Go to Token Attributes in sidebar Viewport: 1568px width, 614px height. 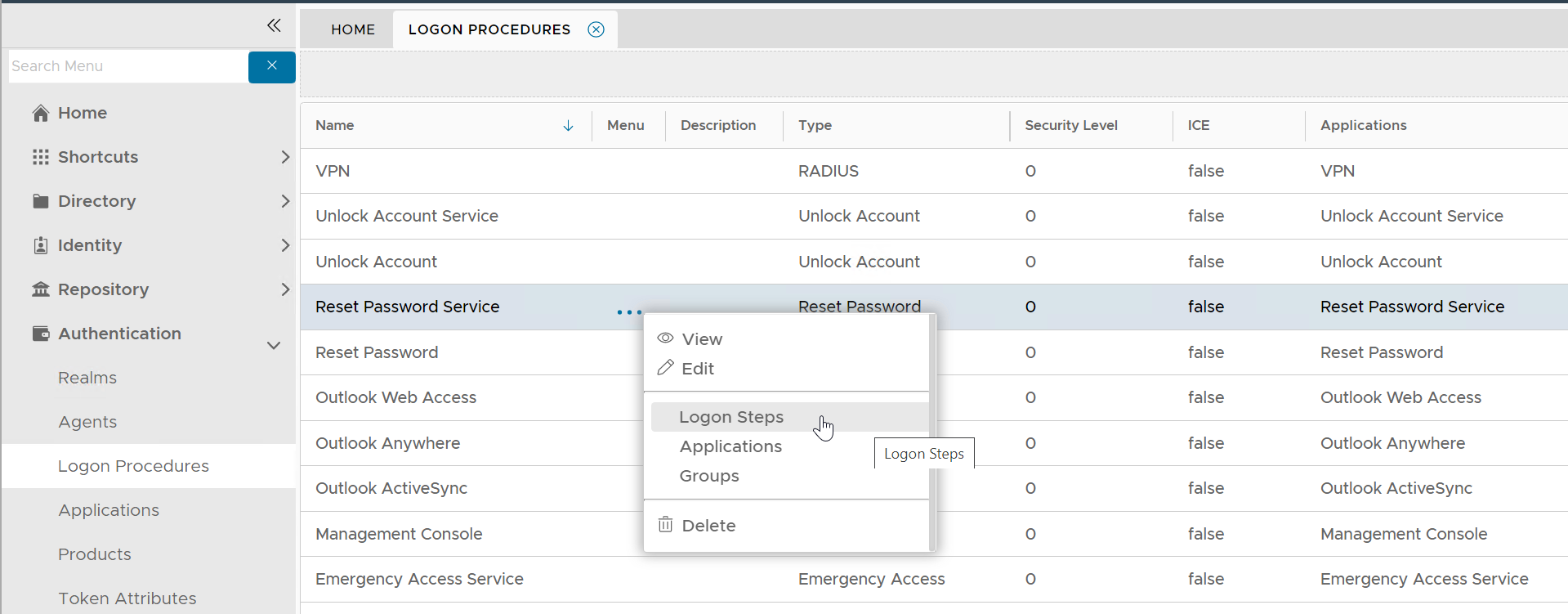(x=127, y=598)
